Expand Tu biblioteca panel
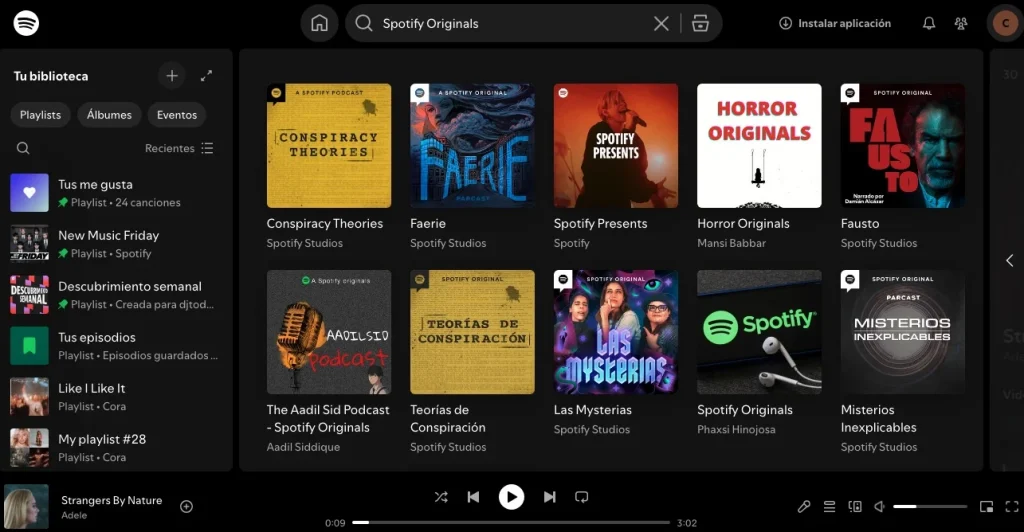This screenshot has width=1024, height=532. point(206,76)
